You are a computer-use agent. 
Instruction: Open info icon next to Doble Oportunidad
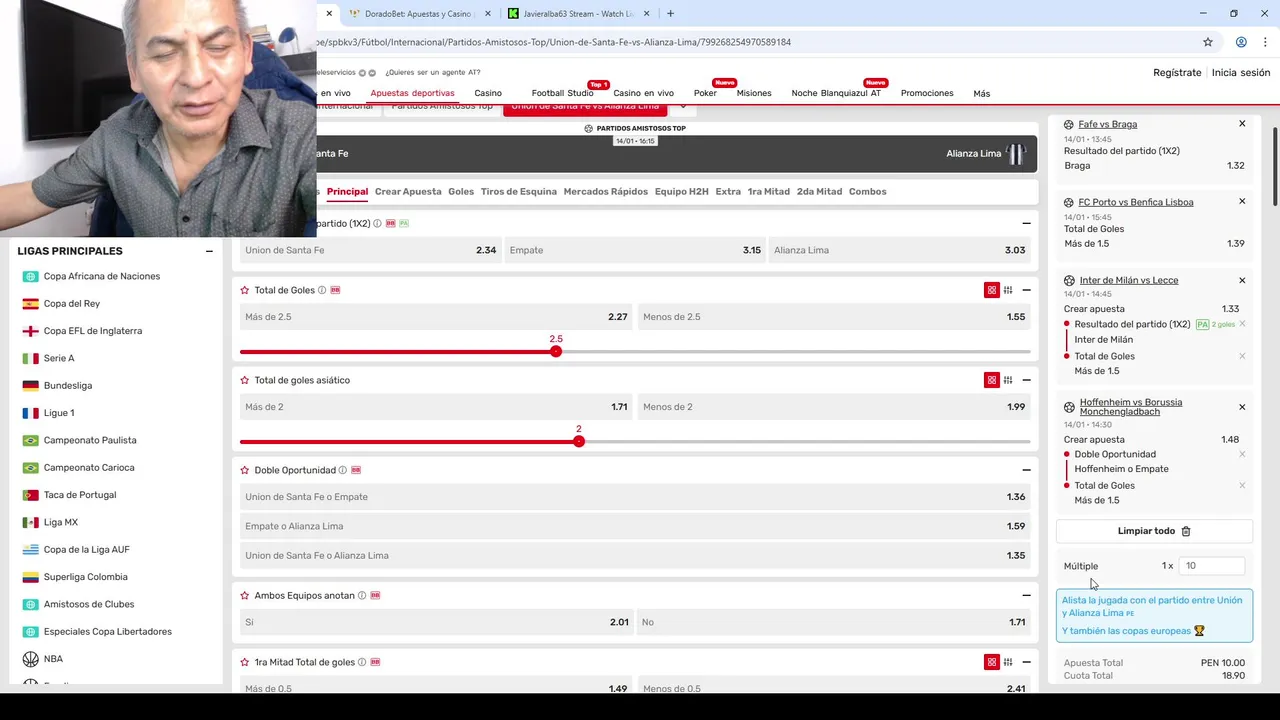343,470
